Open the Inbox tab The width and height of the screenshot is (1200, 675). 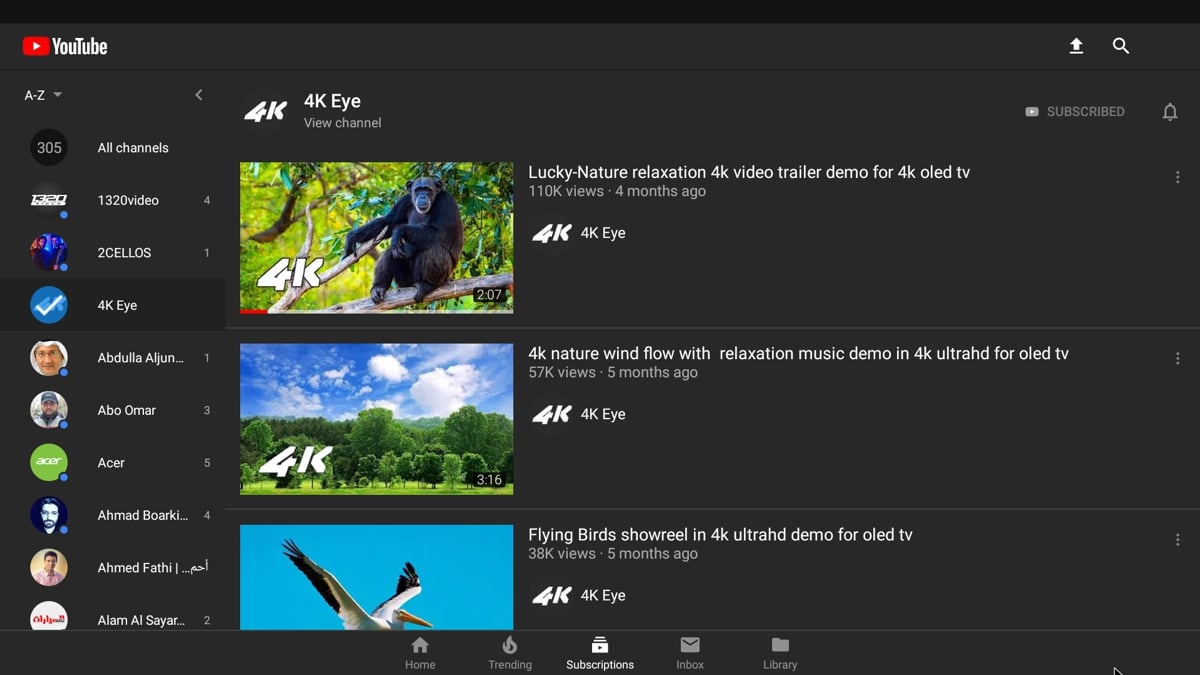coord(690,653)
